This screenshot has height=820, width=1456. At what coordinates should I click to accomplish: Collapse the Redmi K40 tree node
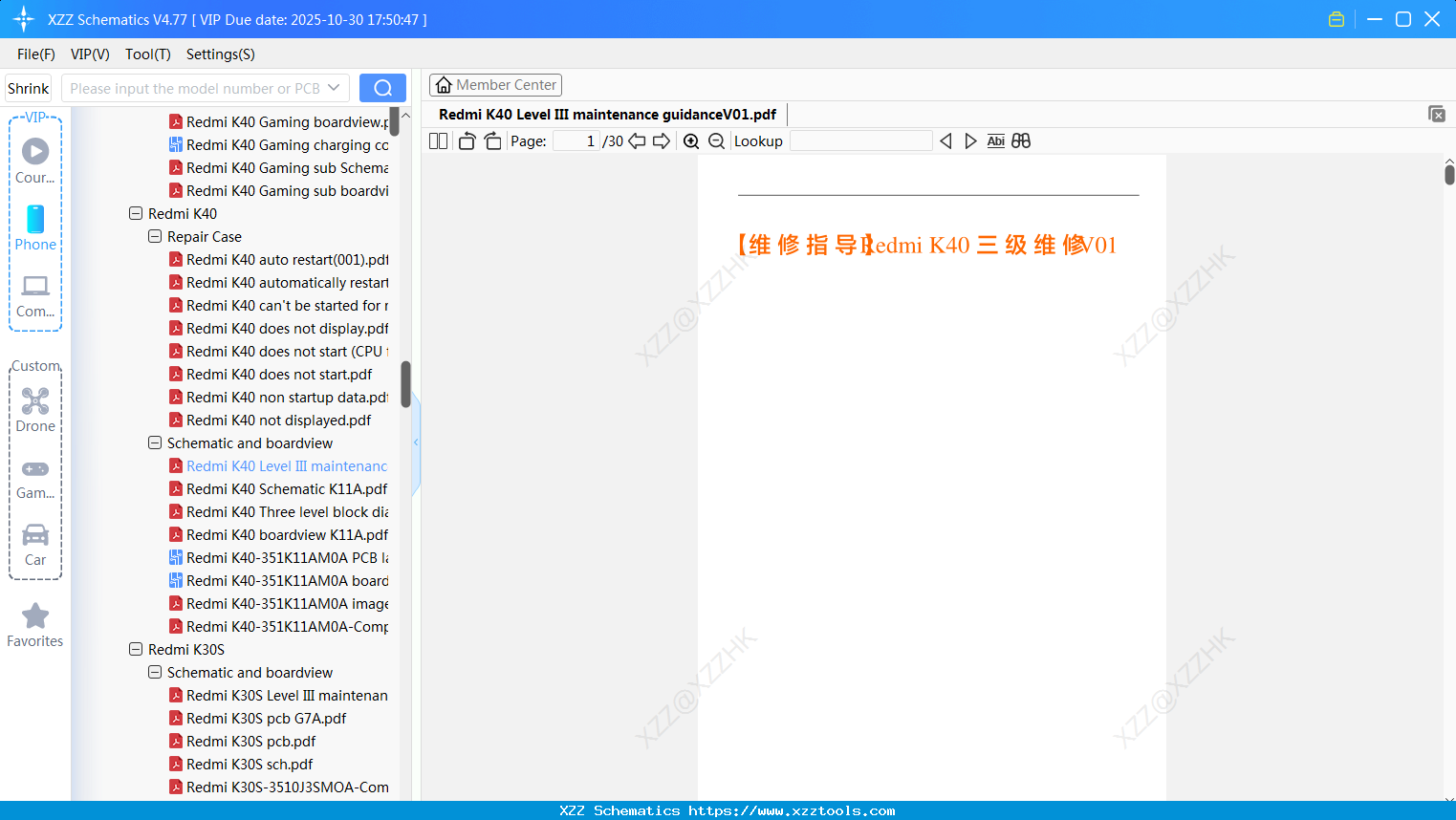pyautogui.click(x=135, y=213)
